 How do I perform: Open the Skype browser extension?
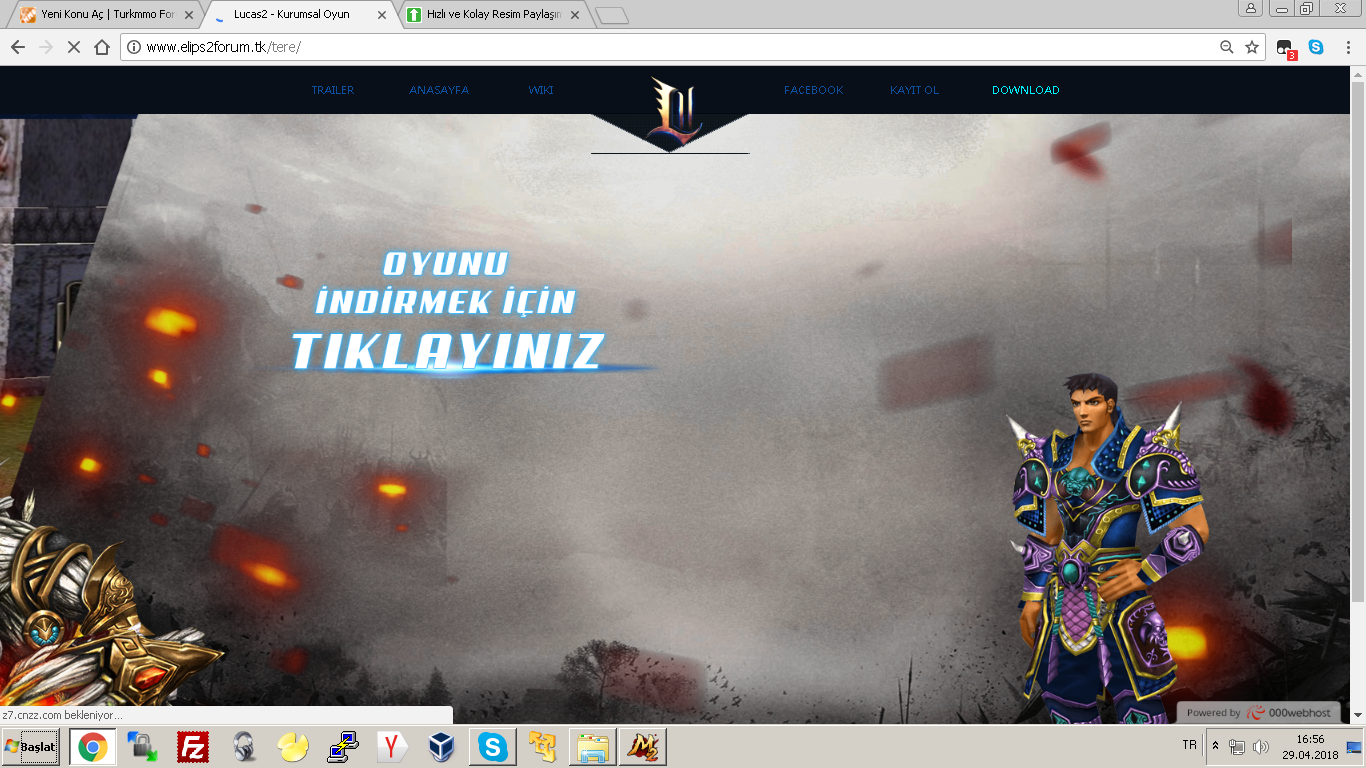coord(1316,47)
